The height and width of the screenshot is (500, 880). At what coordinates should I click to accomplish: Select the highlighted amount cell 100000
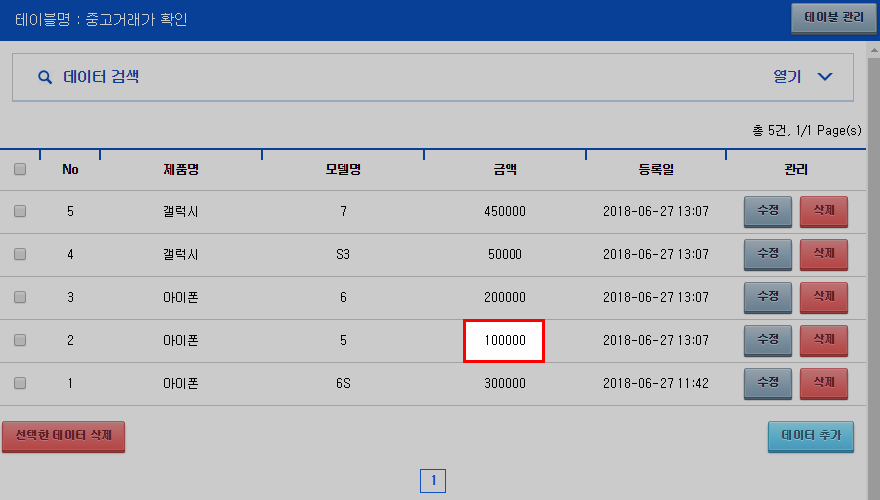coord(504,341)
